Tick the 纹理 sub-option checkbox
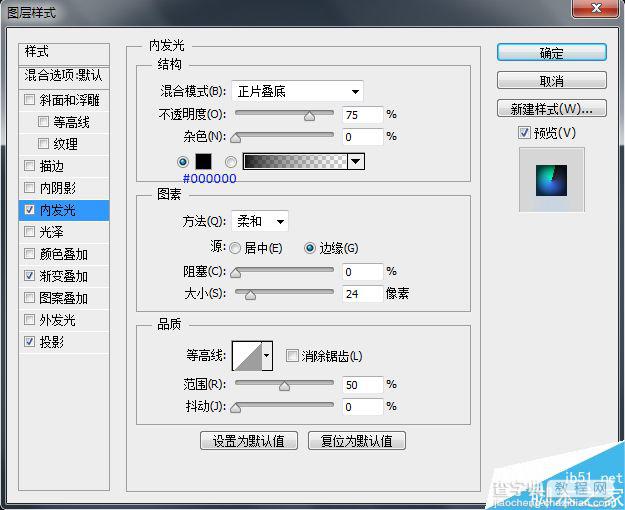 point(43,143)
